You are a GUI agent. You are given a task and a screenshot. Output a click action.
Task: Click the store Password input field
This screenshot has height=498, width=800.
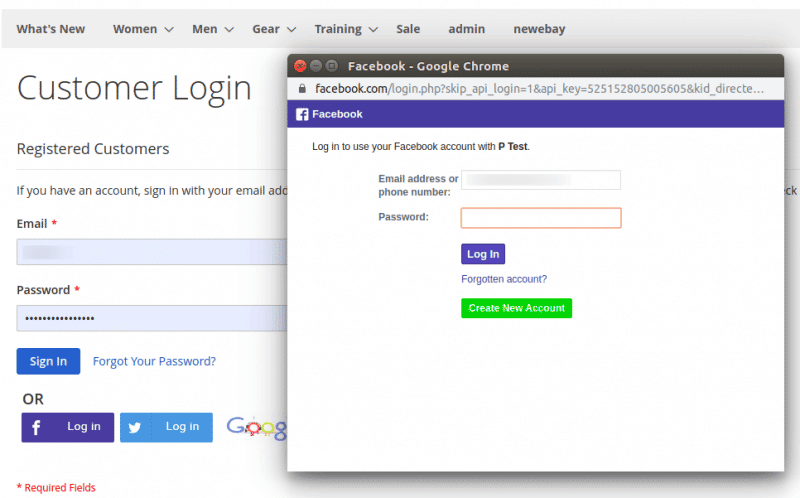point(152,318)
